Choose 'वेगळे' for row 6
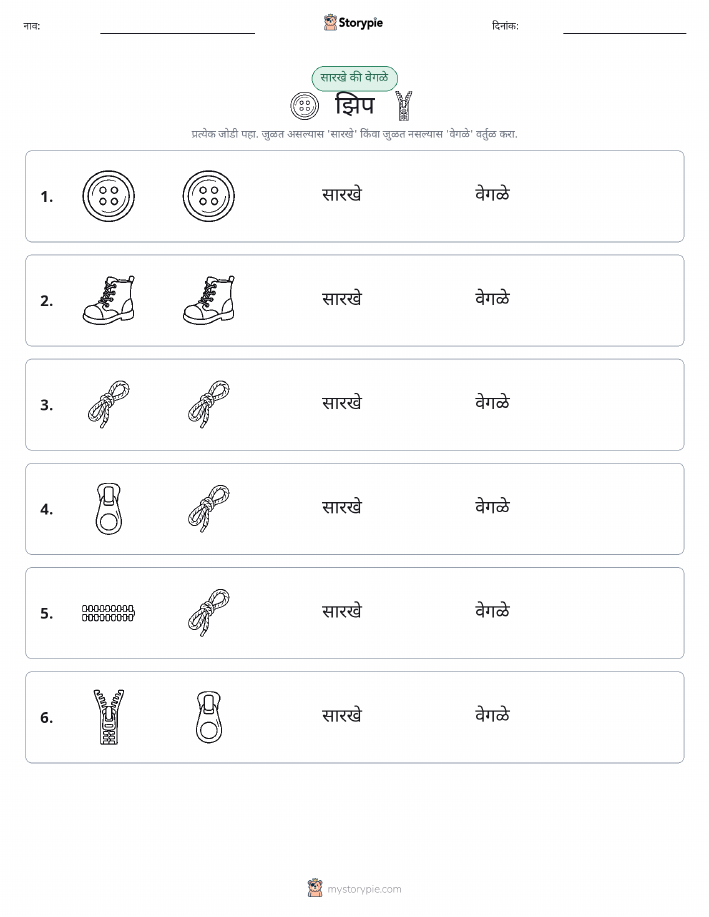The width and height of the screenshot is (709, 917). (x=492, y=715)
